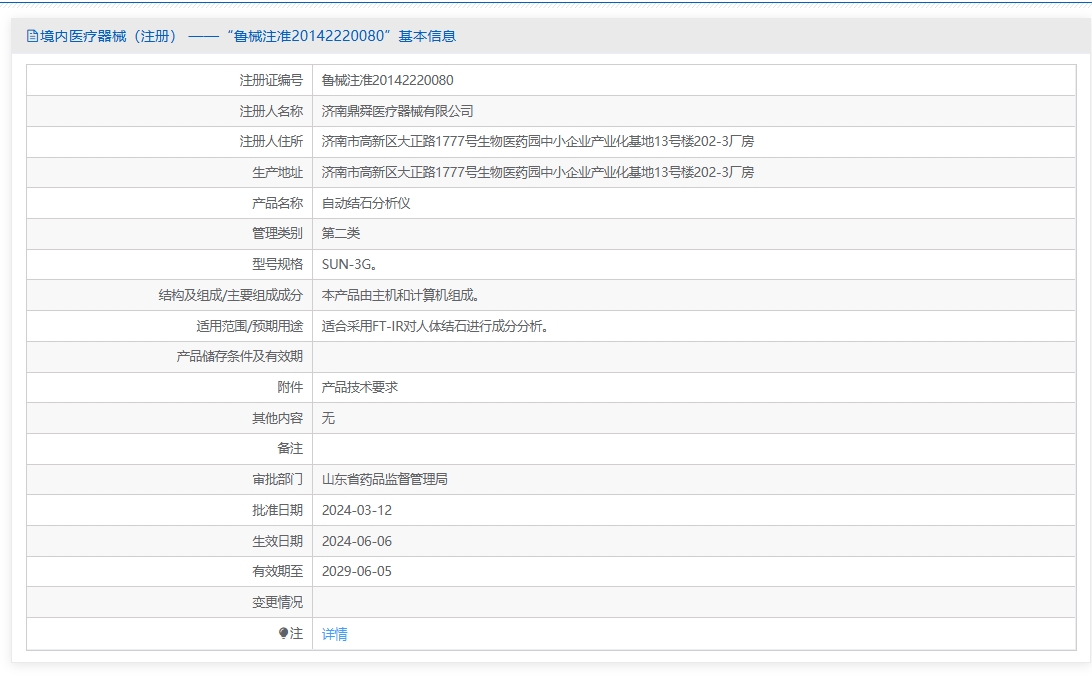1092x684 pixels.
Task: Click the 注册人名称 label
Action: coord(271,111)
